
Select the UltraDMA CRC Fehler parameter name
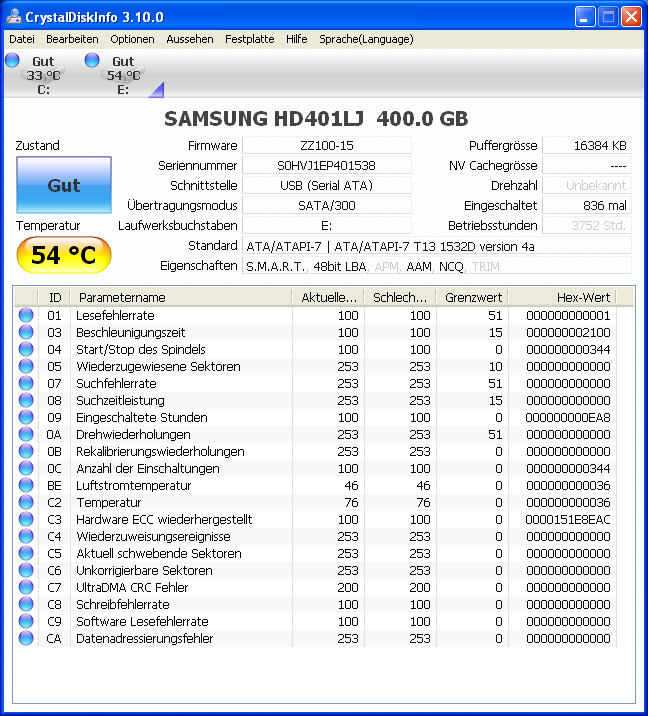[x=132, y=587]
